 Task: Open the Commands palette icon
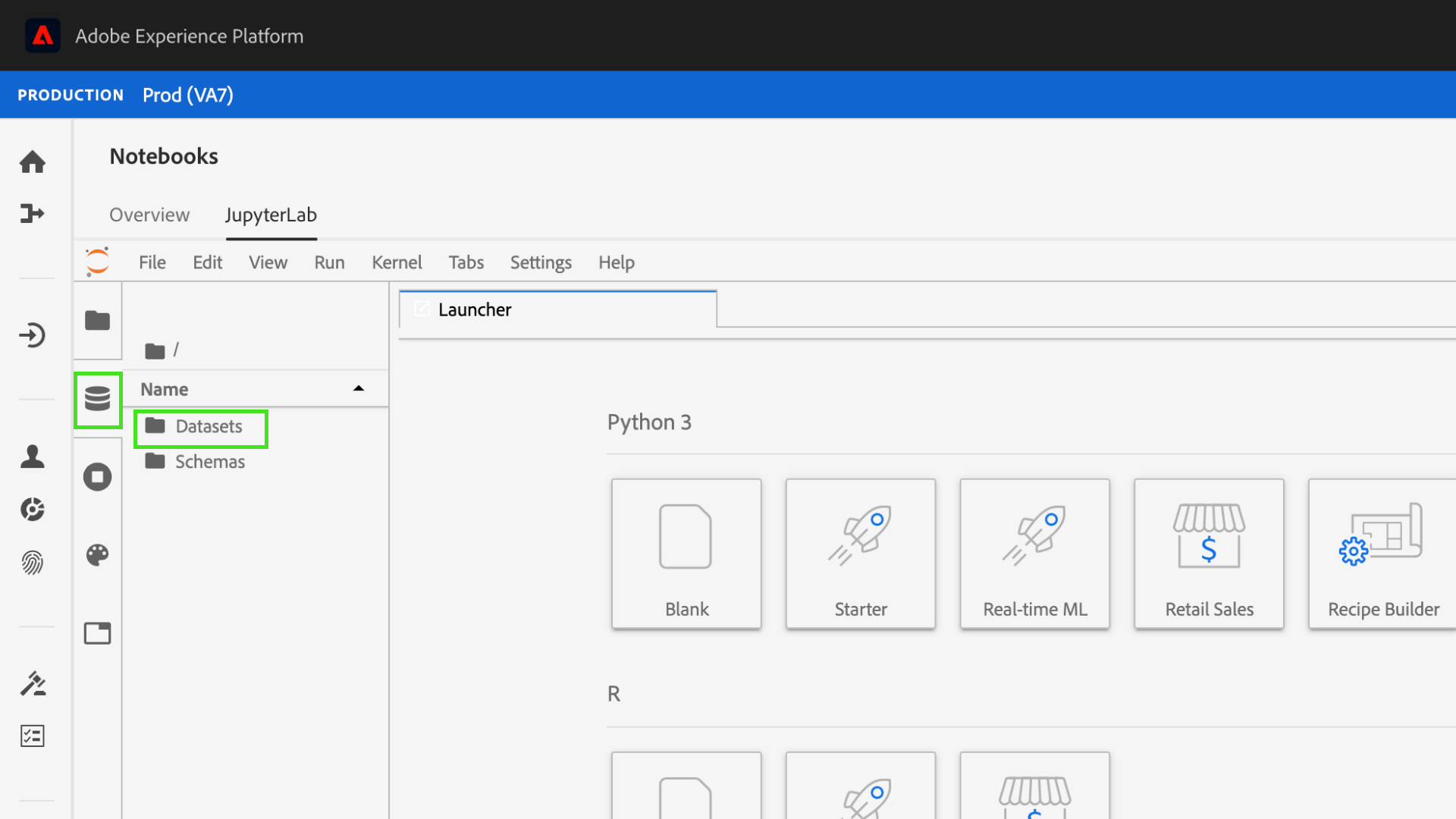coord(97,555)
